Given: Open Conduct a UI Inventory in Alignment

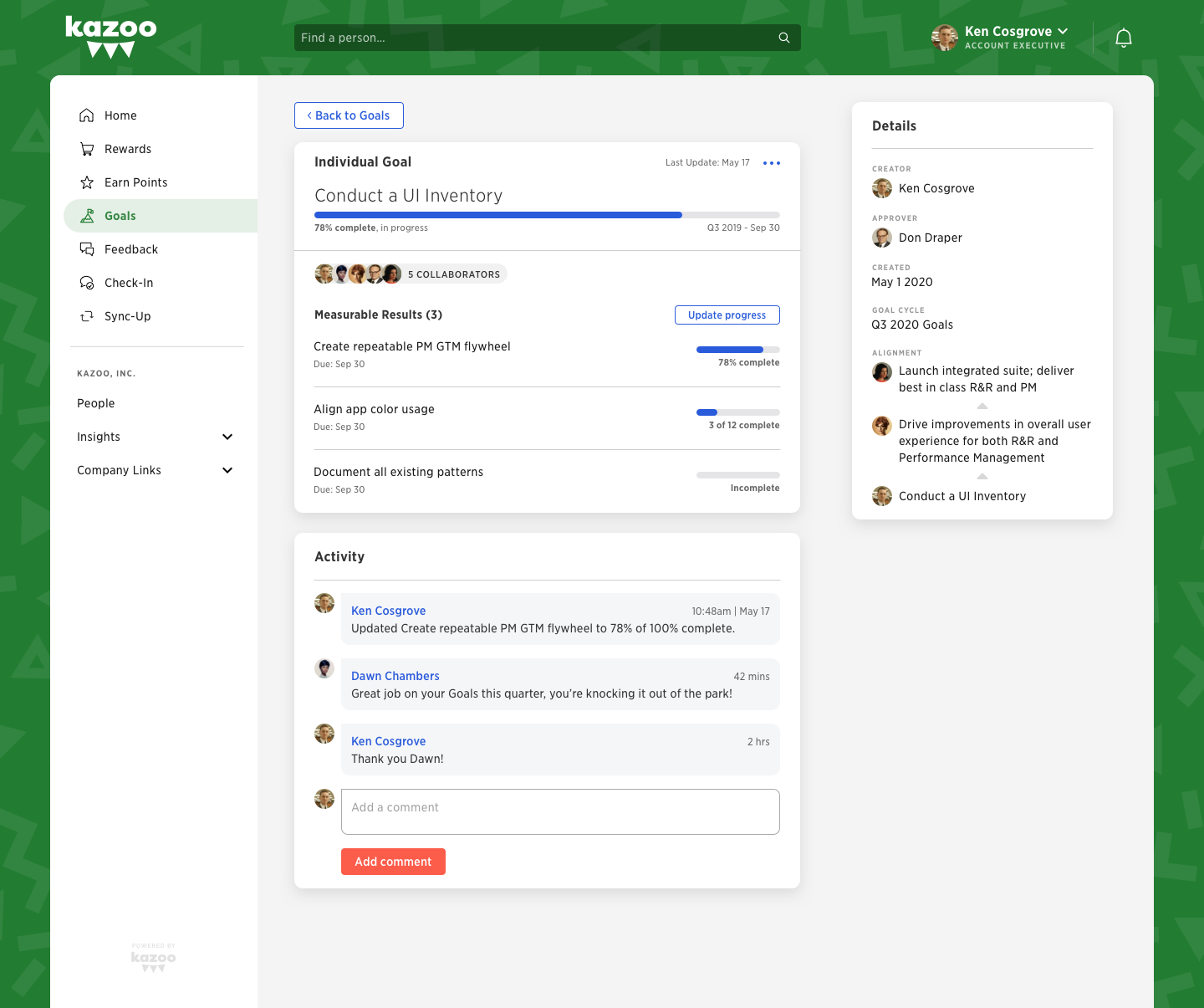Looking at the screenshot, I should [962, 496].
